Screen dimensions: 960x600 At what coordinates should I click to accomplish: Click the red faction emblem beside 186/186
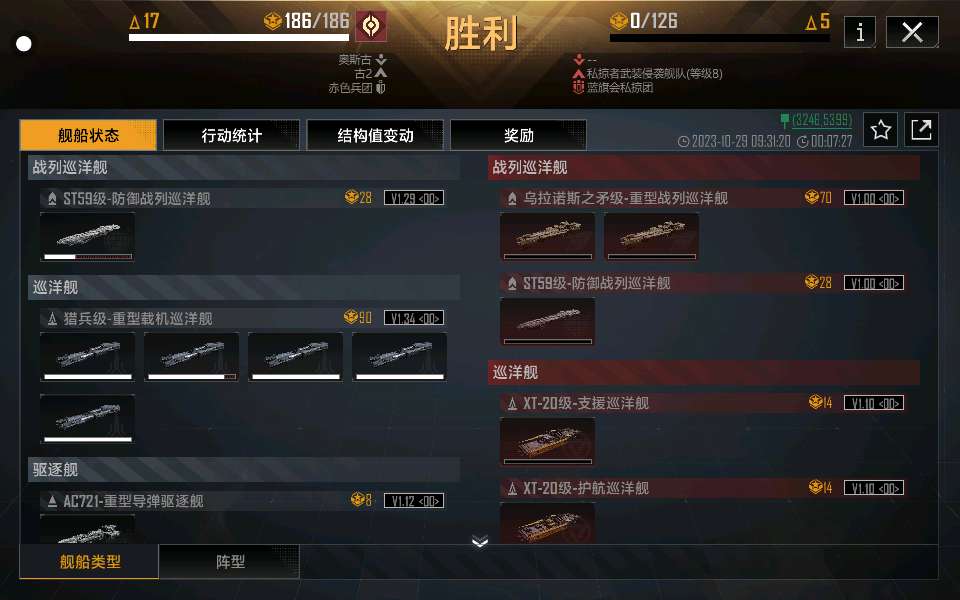coord(371,26)
